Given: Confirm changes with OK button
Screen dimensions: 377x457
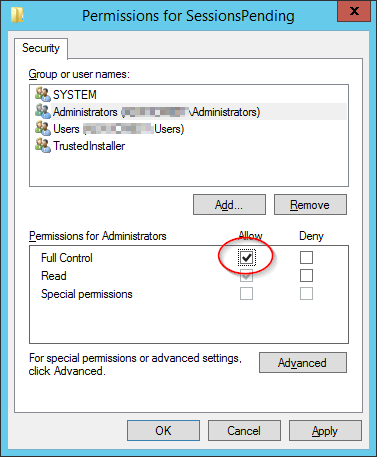Looking at the screenshot, I should tap(163, 431).
